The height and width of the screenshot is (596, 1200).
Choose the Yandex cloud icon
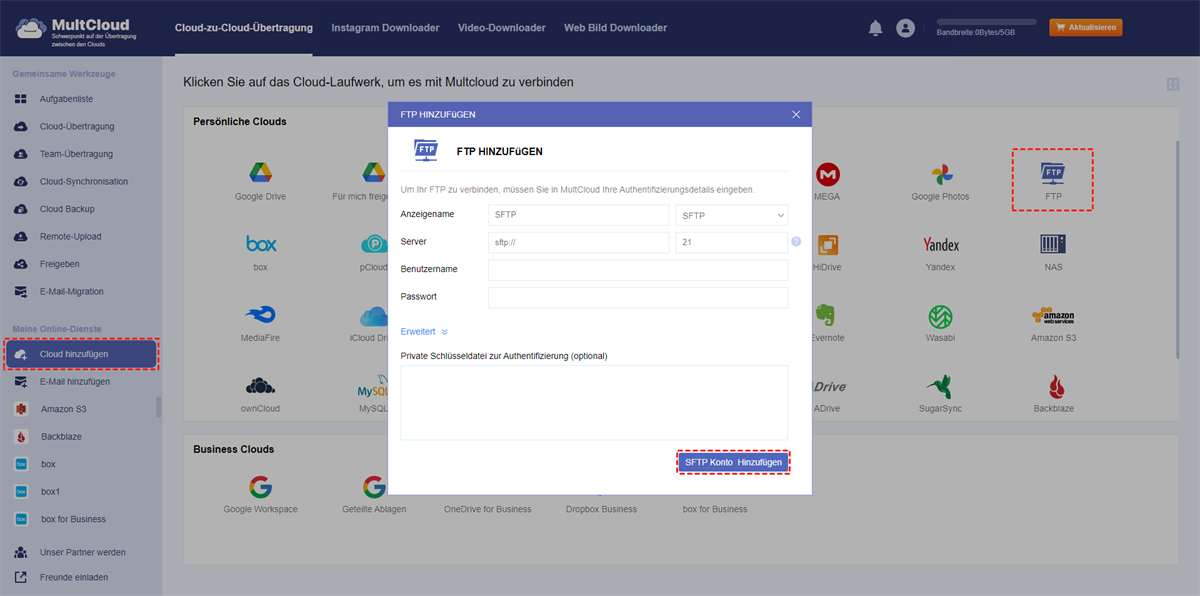click(940, 245)
